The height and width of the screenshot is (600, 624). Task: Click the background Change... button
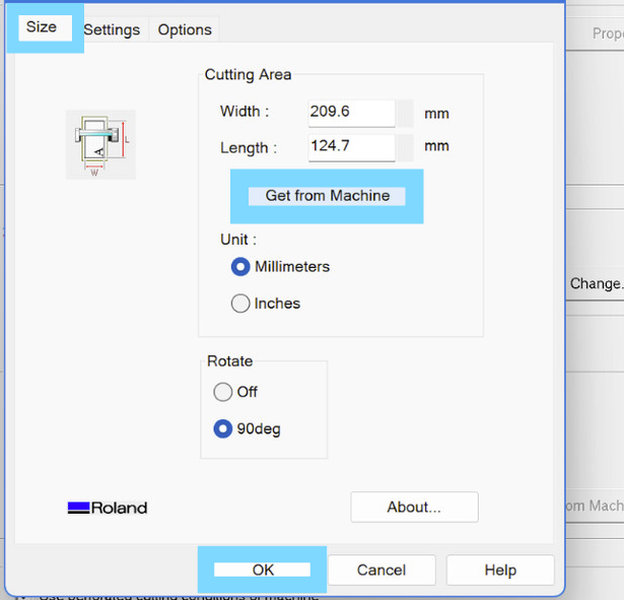coord(596,284)
